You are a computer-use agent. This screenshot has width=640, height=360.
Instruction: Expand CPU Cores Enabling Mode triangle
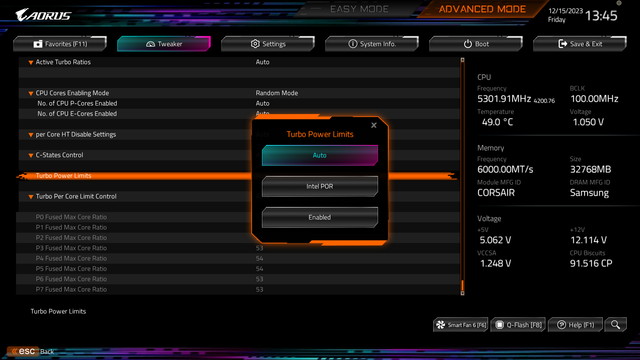(x=31, y=93)
